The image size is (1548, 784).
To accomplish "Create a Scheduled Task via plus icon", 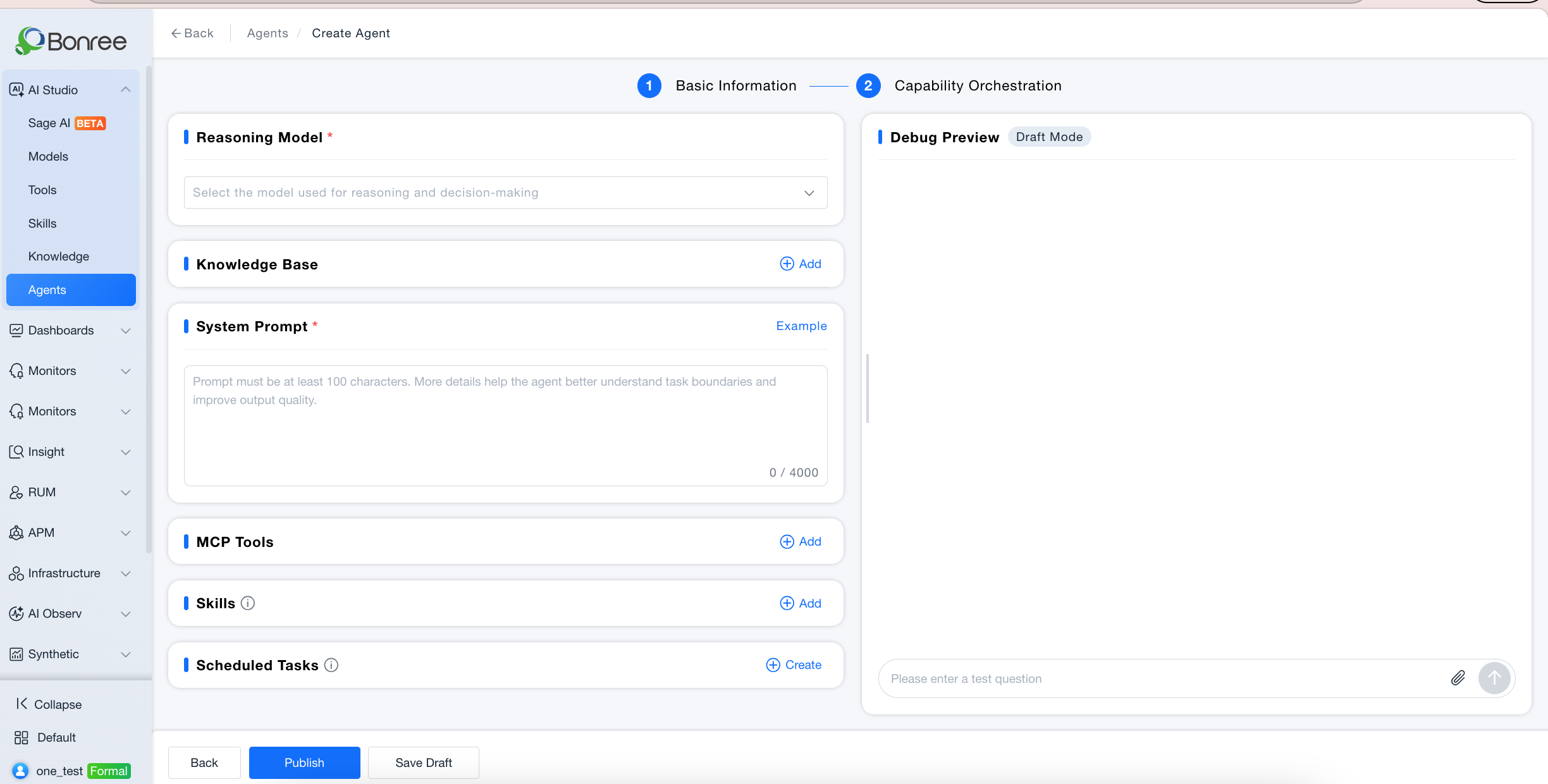I will click(x=773, y=665).
